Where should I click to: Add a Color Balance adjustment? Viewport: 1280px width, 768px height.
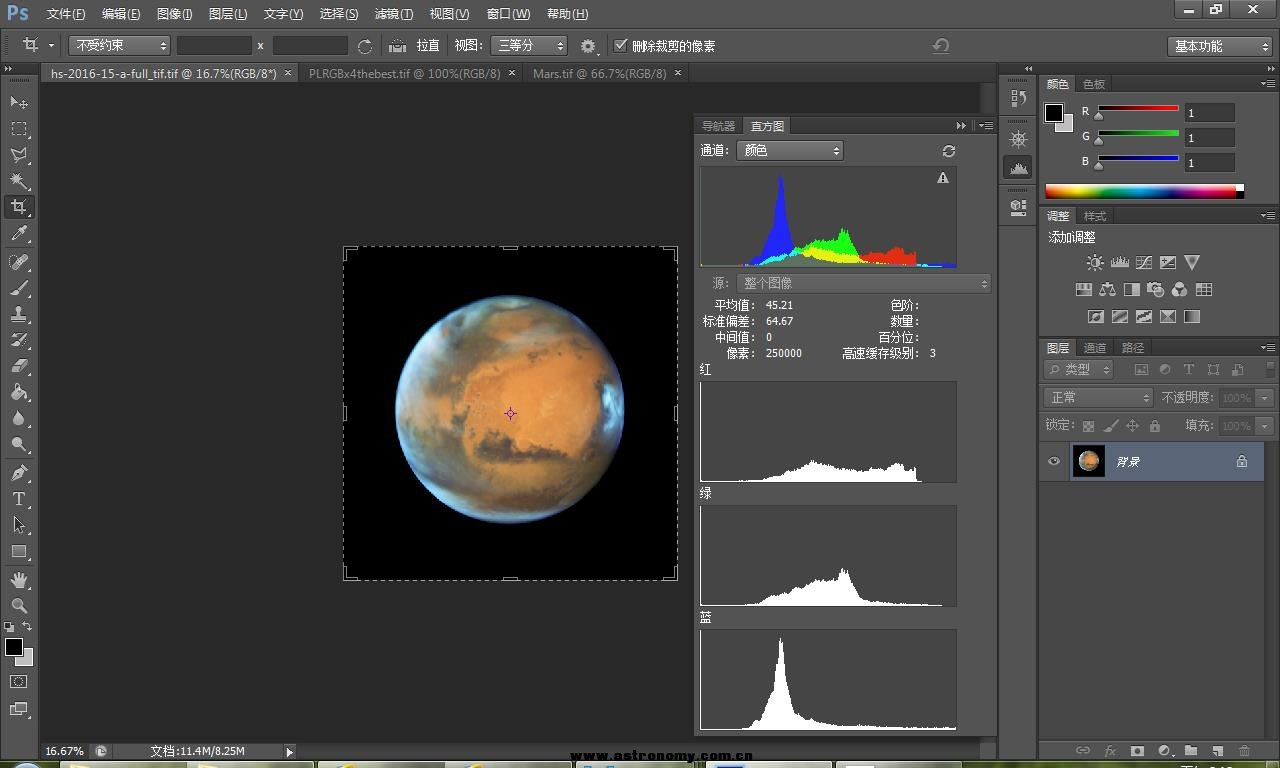1107,290
